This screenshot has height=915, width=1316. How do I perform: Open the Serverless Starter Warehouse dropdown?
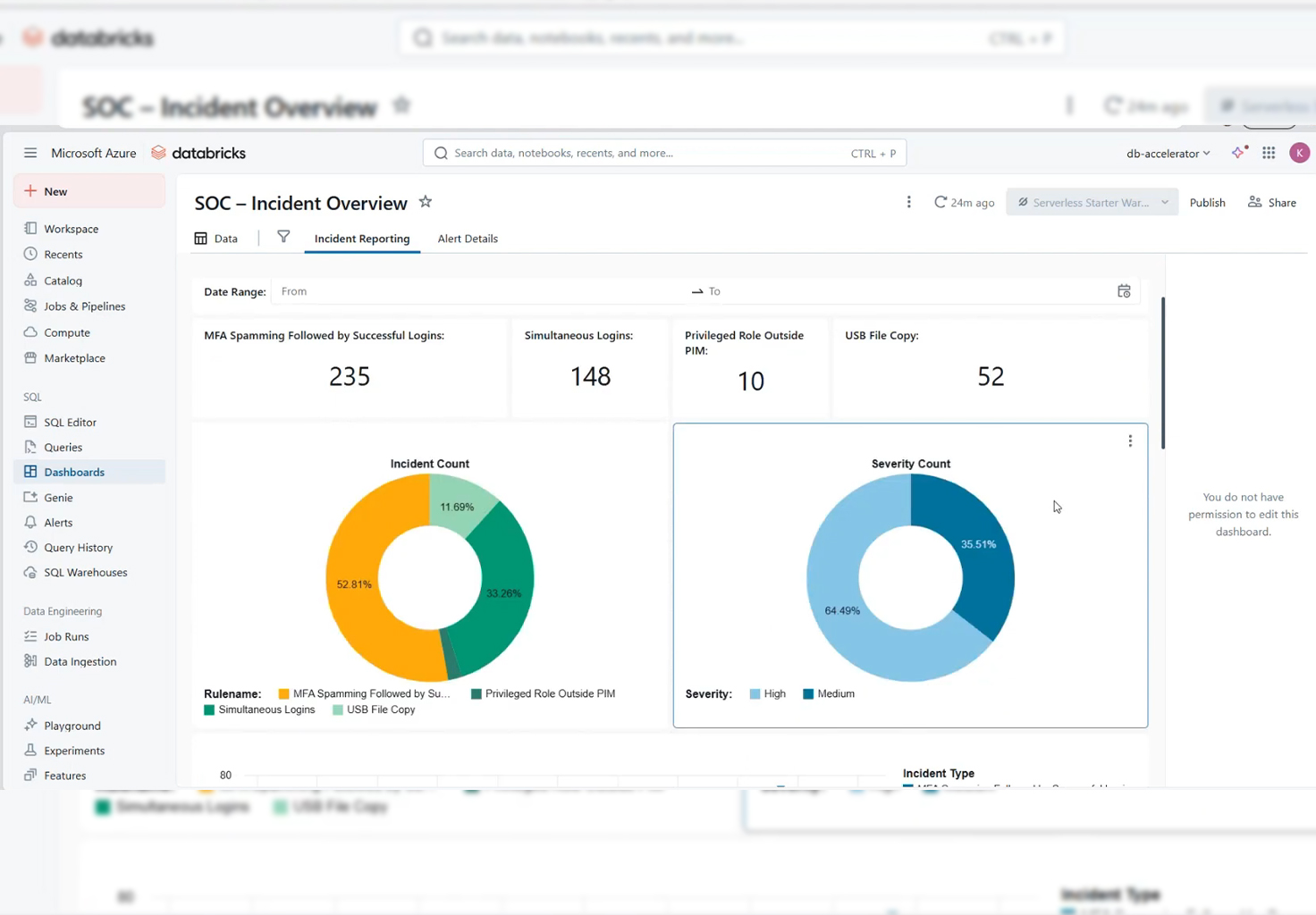[x=1092, y=202]
